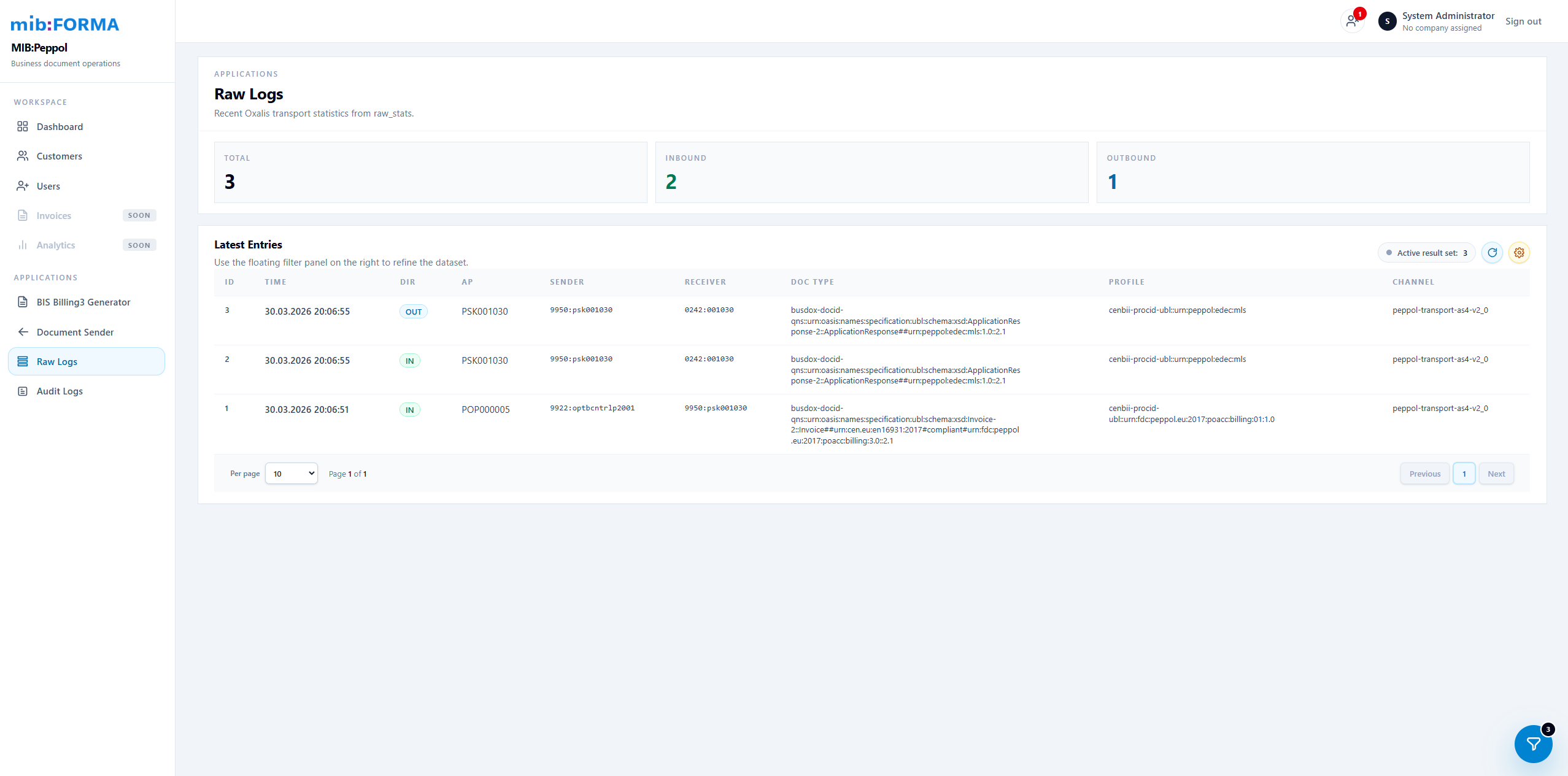Screen dimensions: 1568x776
Task: Click the Total statistics card
Action: (x=430, y=172)
